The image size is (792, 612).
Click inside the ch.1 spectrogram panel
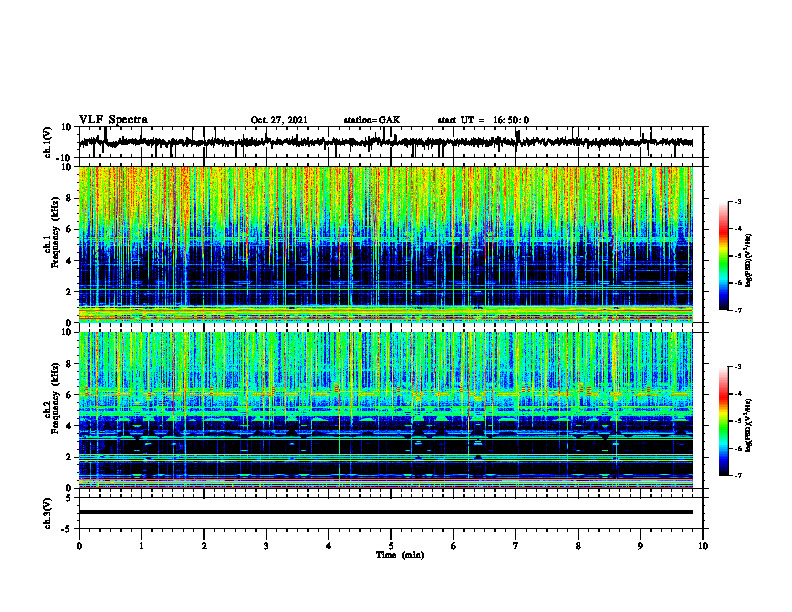click(386, 244)
